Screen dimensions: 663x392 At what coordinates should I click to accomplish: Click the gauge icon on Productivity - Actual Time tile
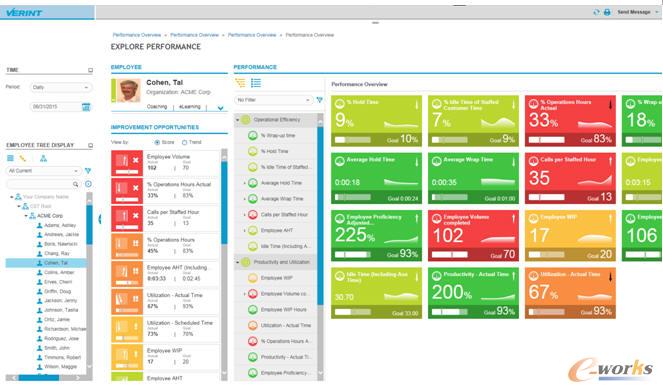click(x=437, y=276)
